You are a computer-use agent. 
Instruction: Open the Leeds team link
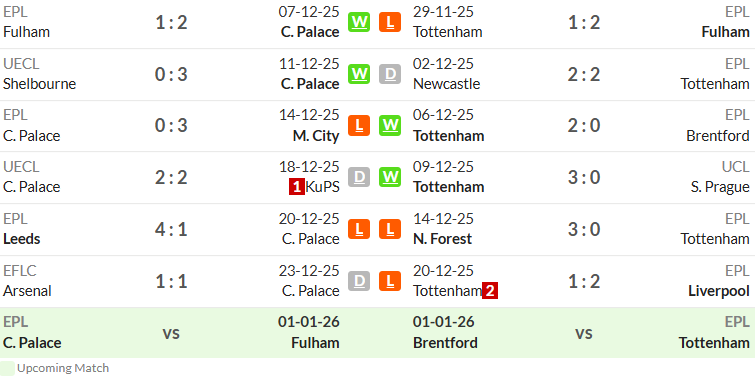22,239
